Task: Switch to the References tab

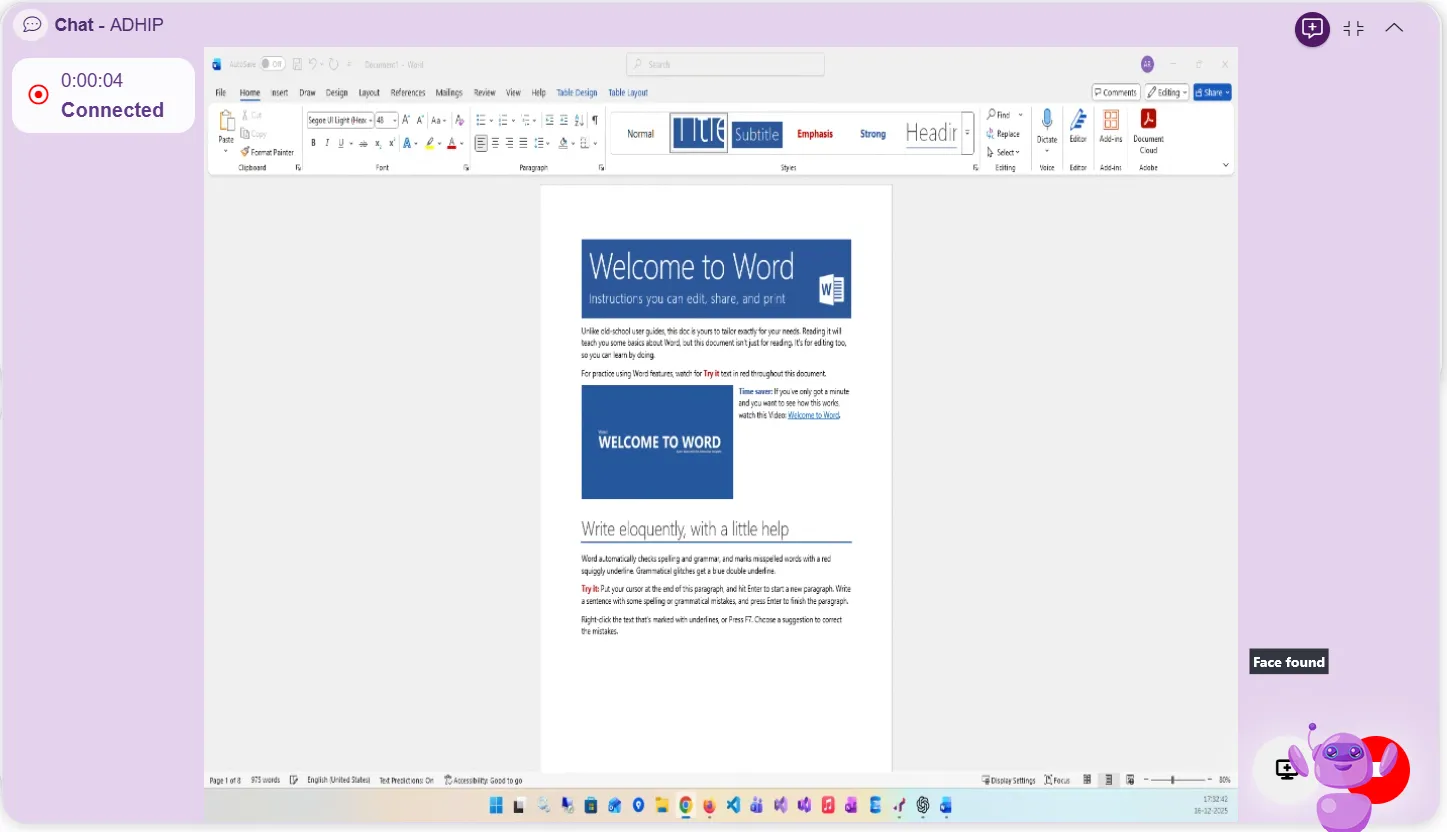Action: [x=408, y=93]
